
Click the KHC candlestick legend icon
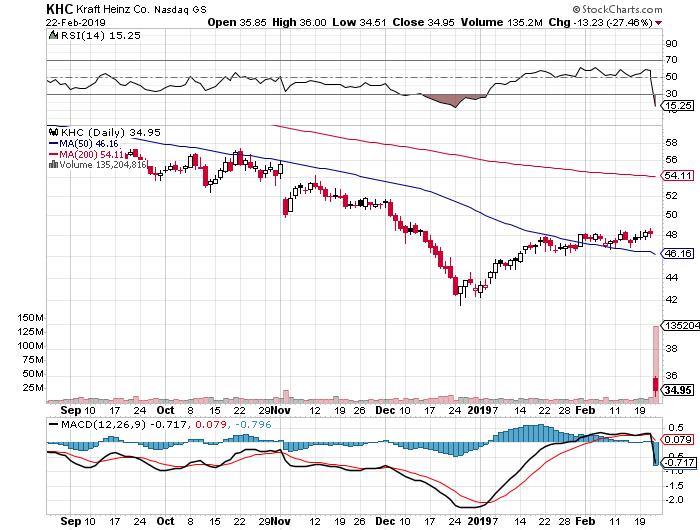[54, 132]
